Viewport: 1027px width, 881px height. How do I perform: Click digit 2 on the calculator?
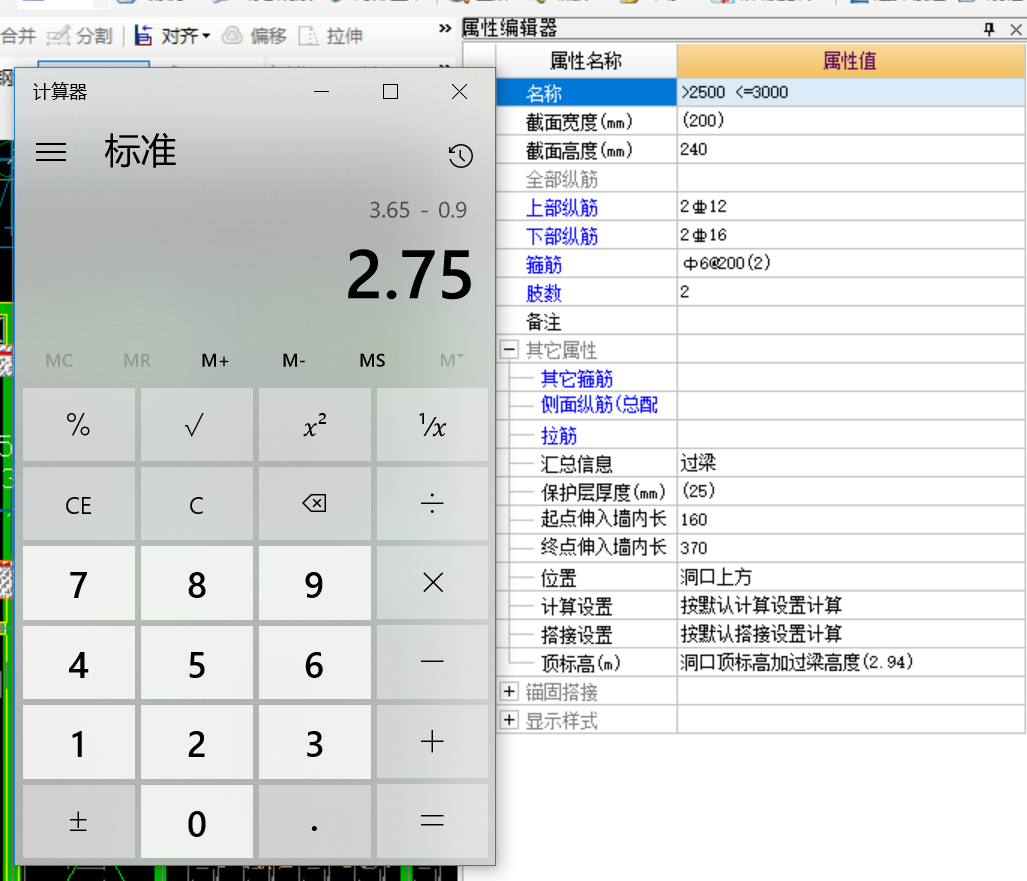point(196,741)
